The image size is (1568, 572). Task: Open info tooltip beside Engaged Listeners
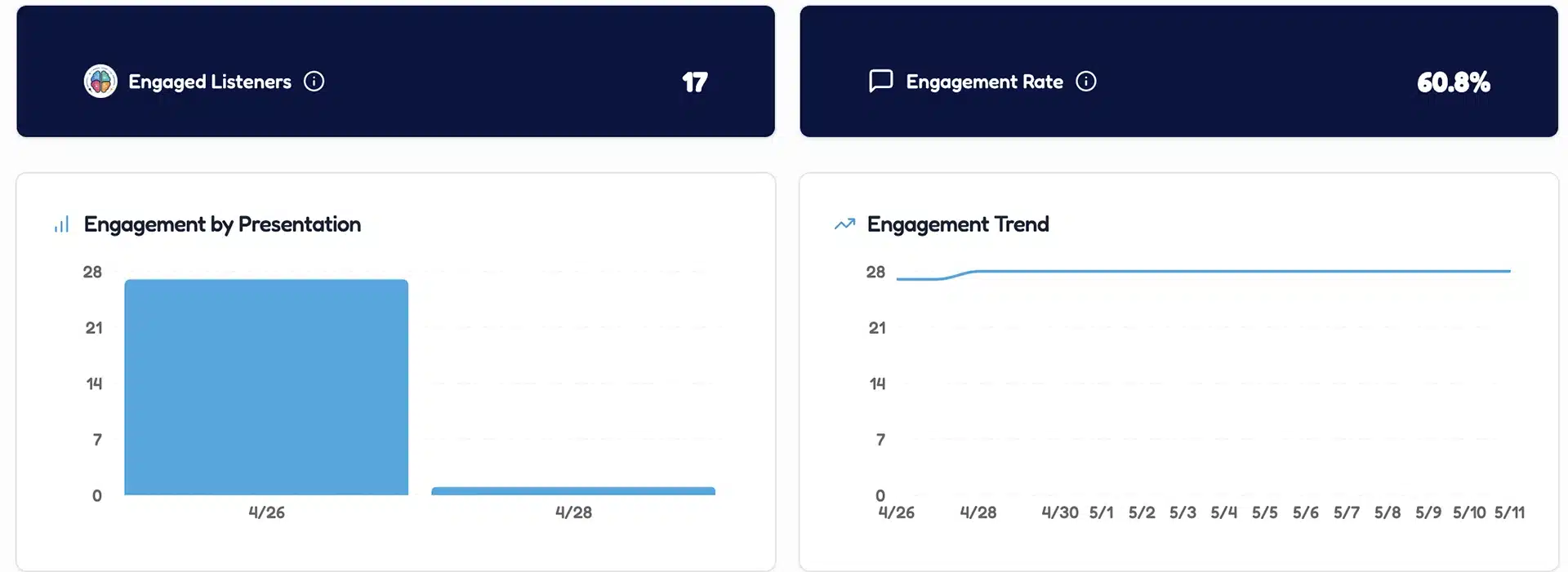314,82
